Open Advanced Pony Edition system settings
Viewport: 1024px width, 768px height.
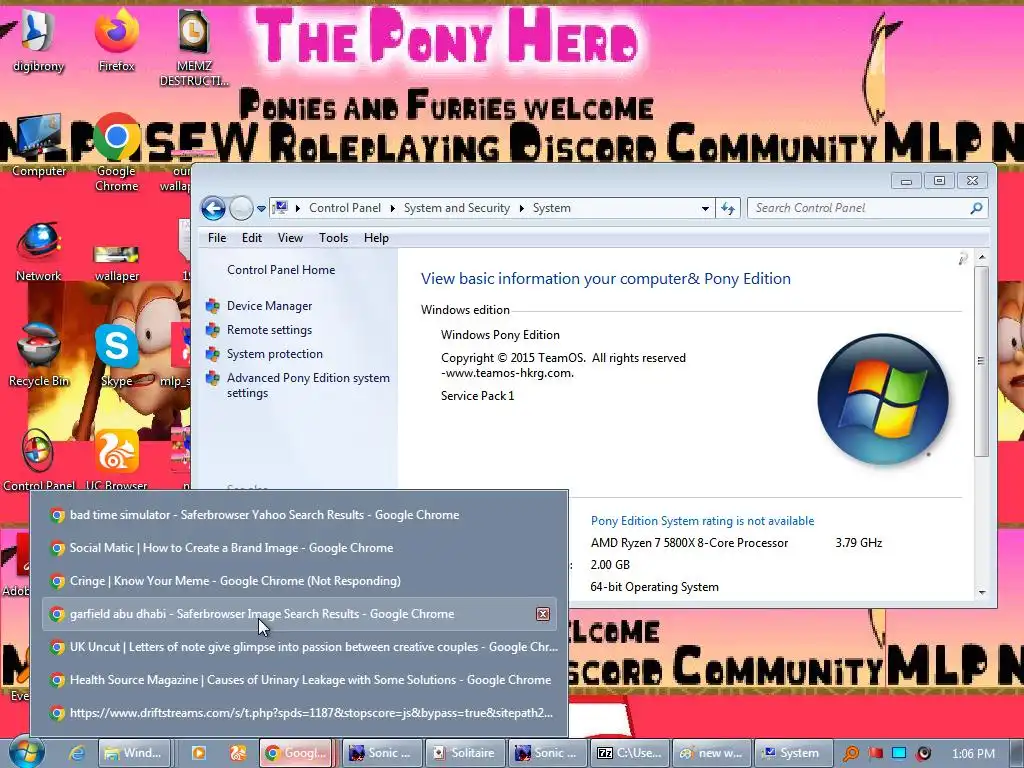pyautogui.click(x=308, y=385)
